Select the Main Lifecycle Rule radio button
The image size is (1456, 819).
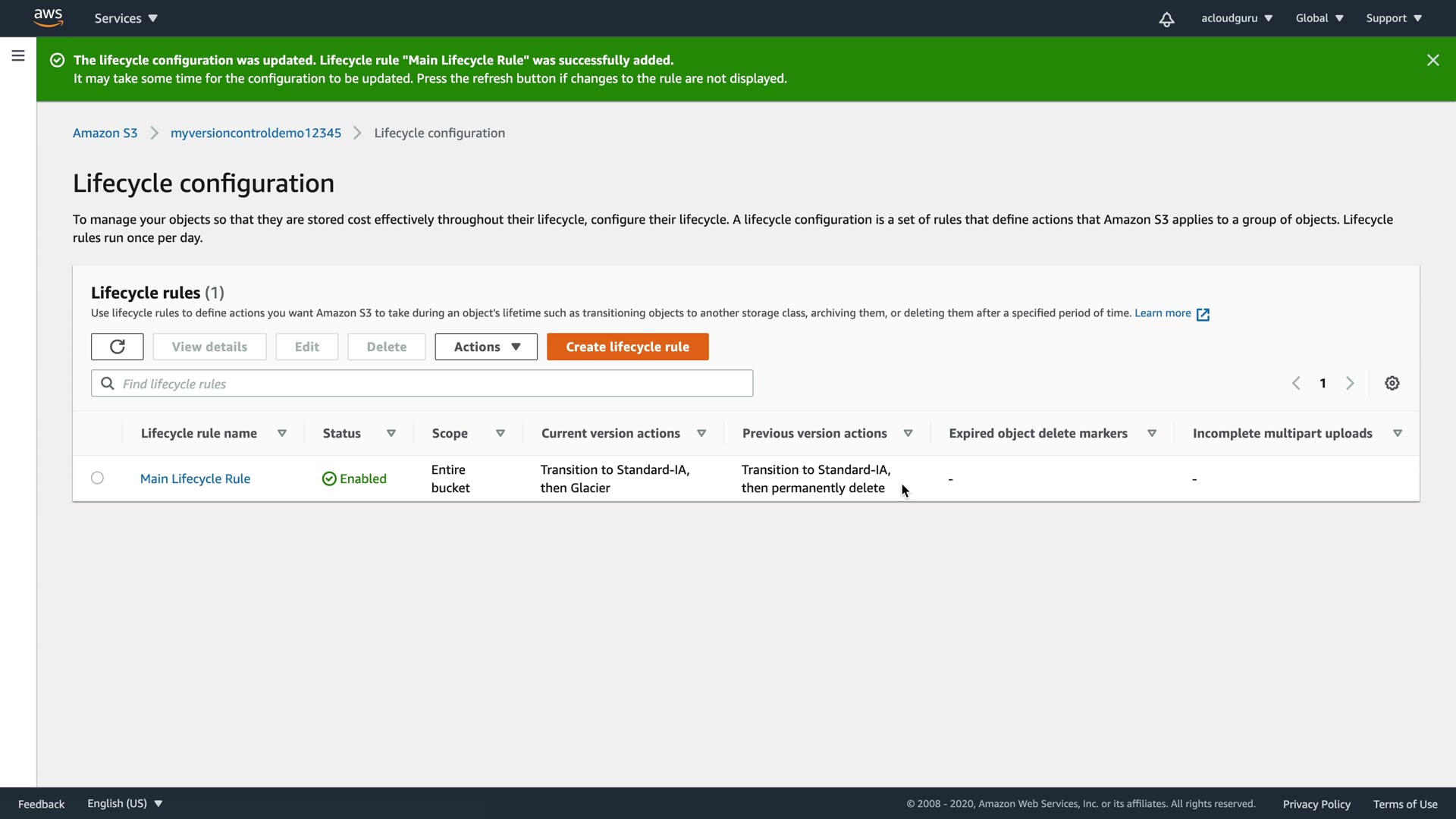[x=97, y=478]
